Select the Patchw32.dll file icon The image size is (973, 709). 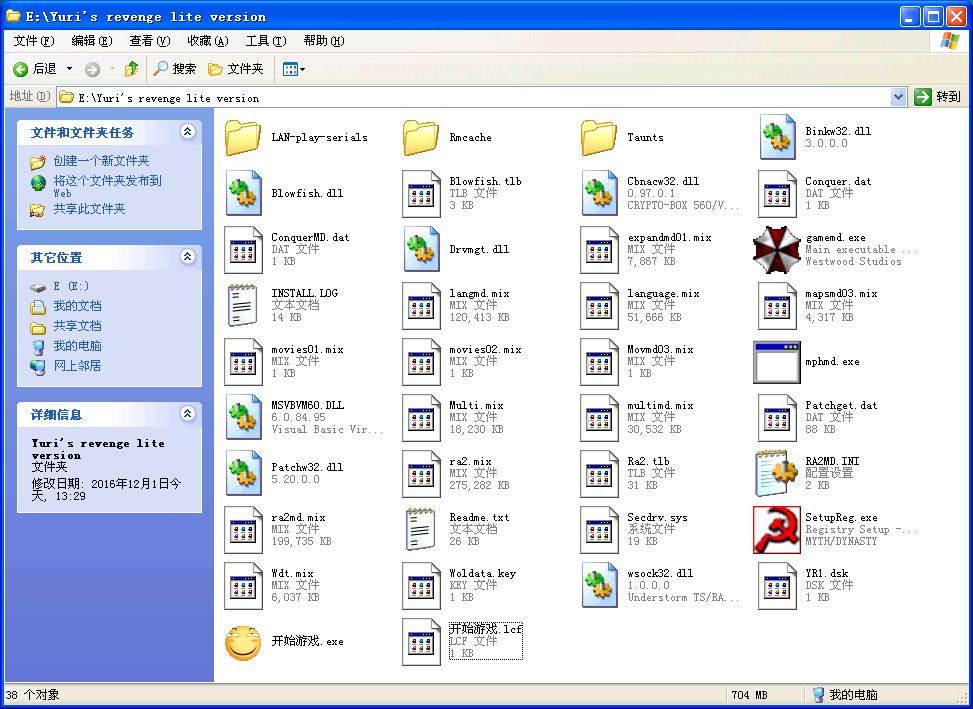click(243, 473)
